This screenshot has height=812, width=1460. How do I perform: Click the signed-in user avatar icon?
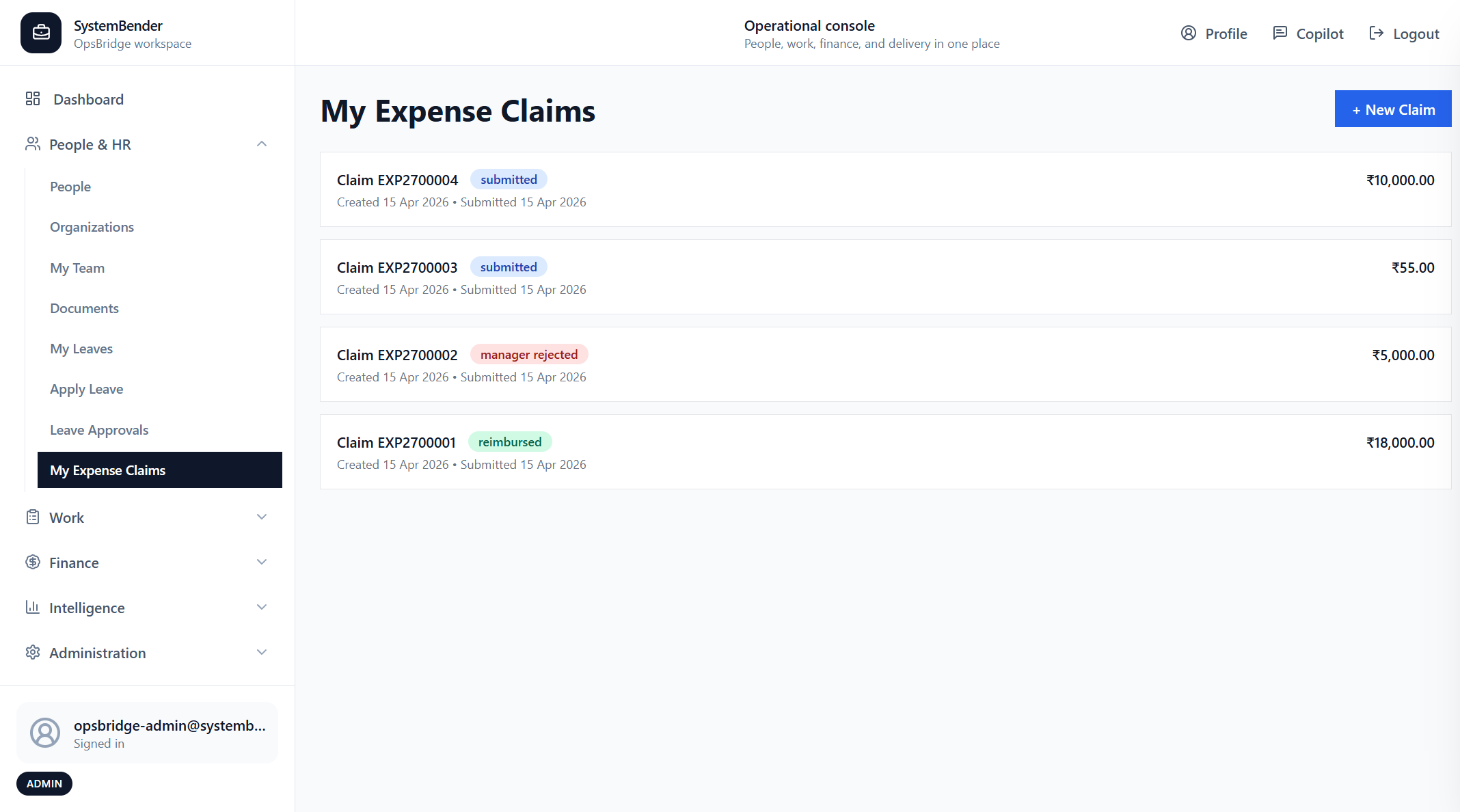45,733
